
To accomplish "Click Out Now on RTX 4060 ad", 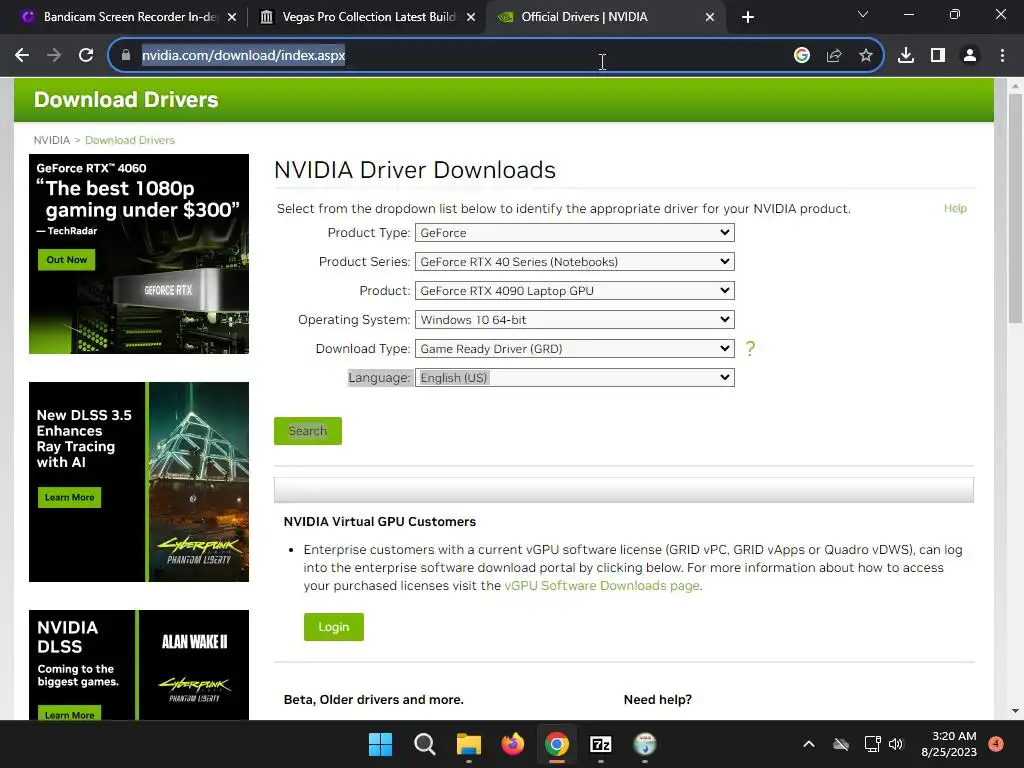I will pos(67,260).
